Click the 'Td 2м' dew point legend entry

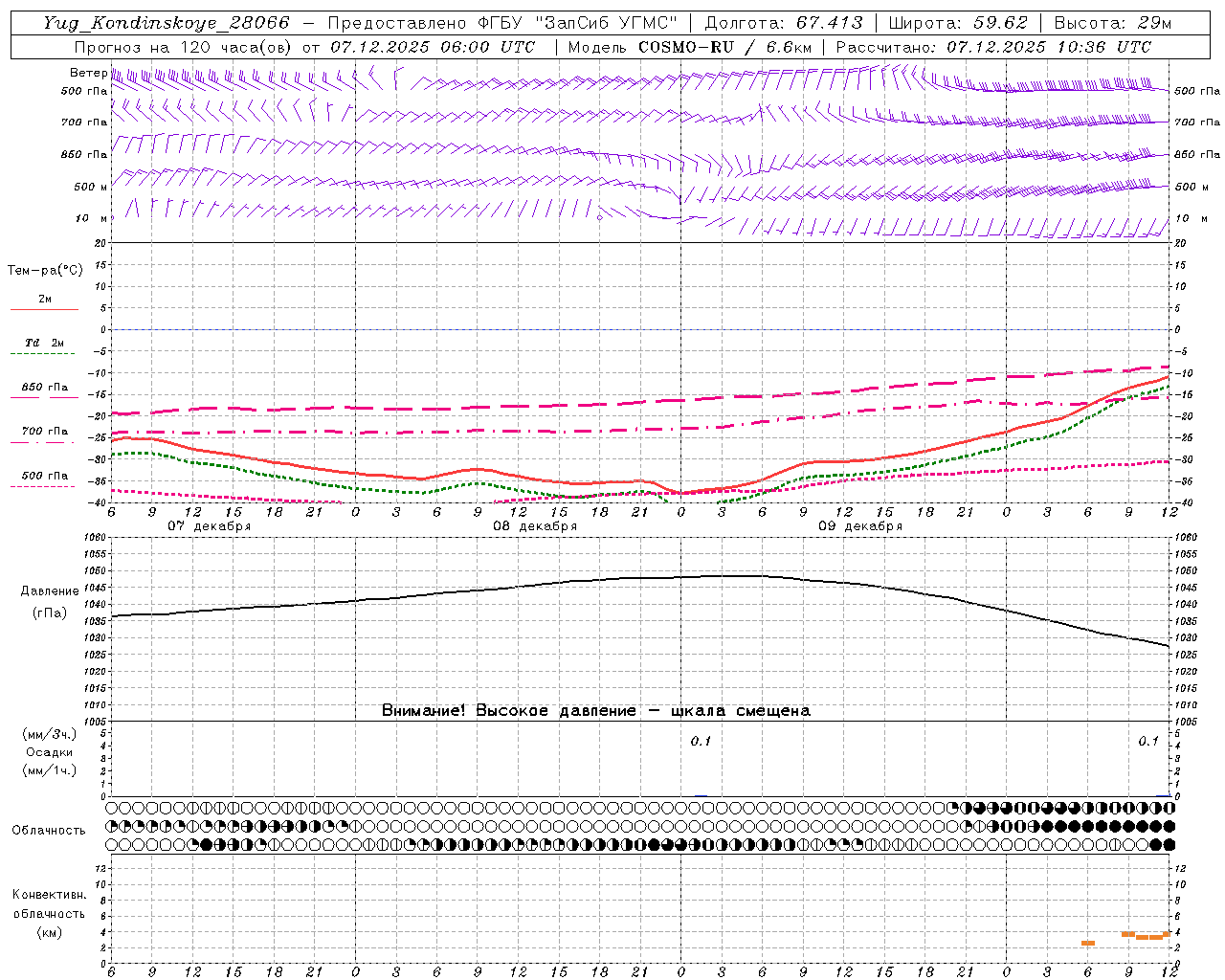(x=45, y=343)
